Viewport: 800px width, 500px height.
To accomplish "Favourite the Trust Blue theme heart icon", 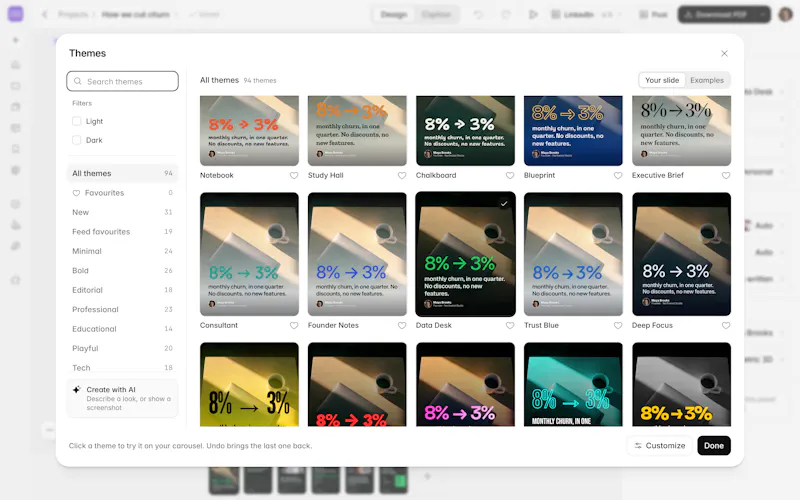I will (618, 326).
